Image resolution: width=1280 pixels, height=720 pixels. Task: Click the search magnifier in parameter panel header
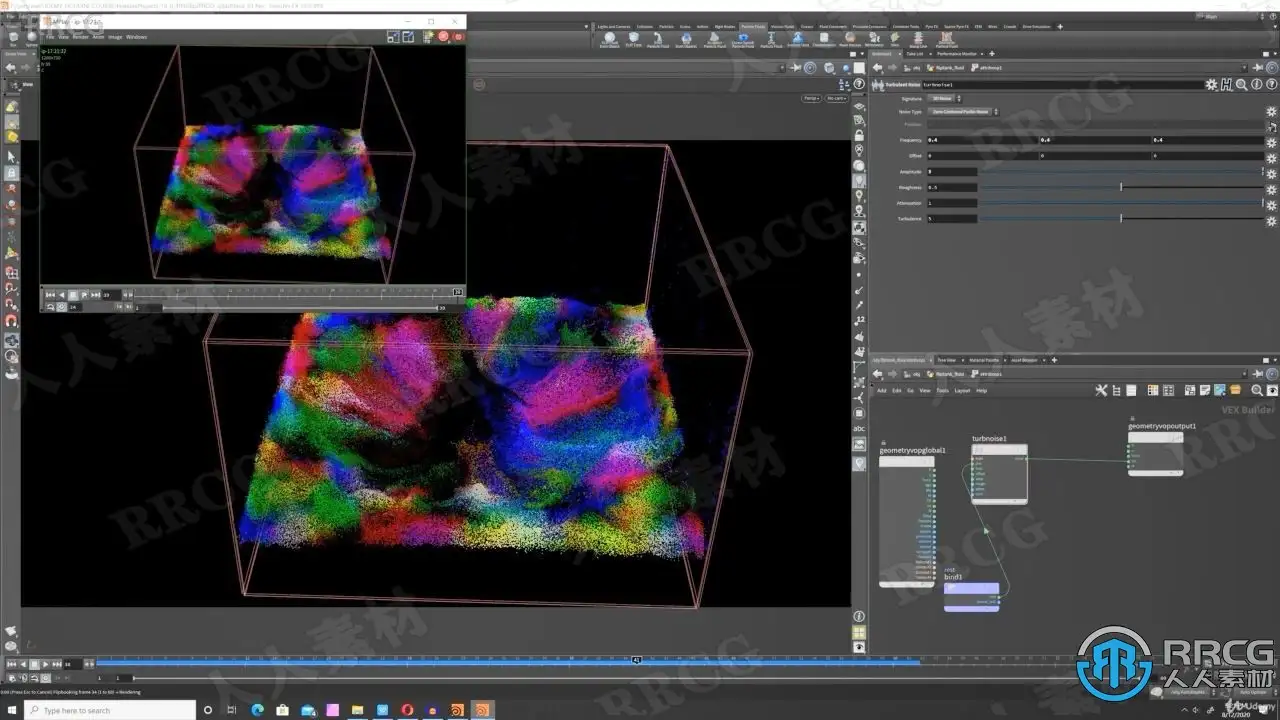pyautogui.click(x=1241, y=85)
